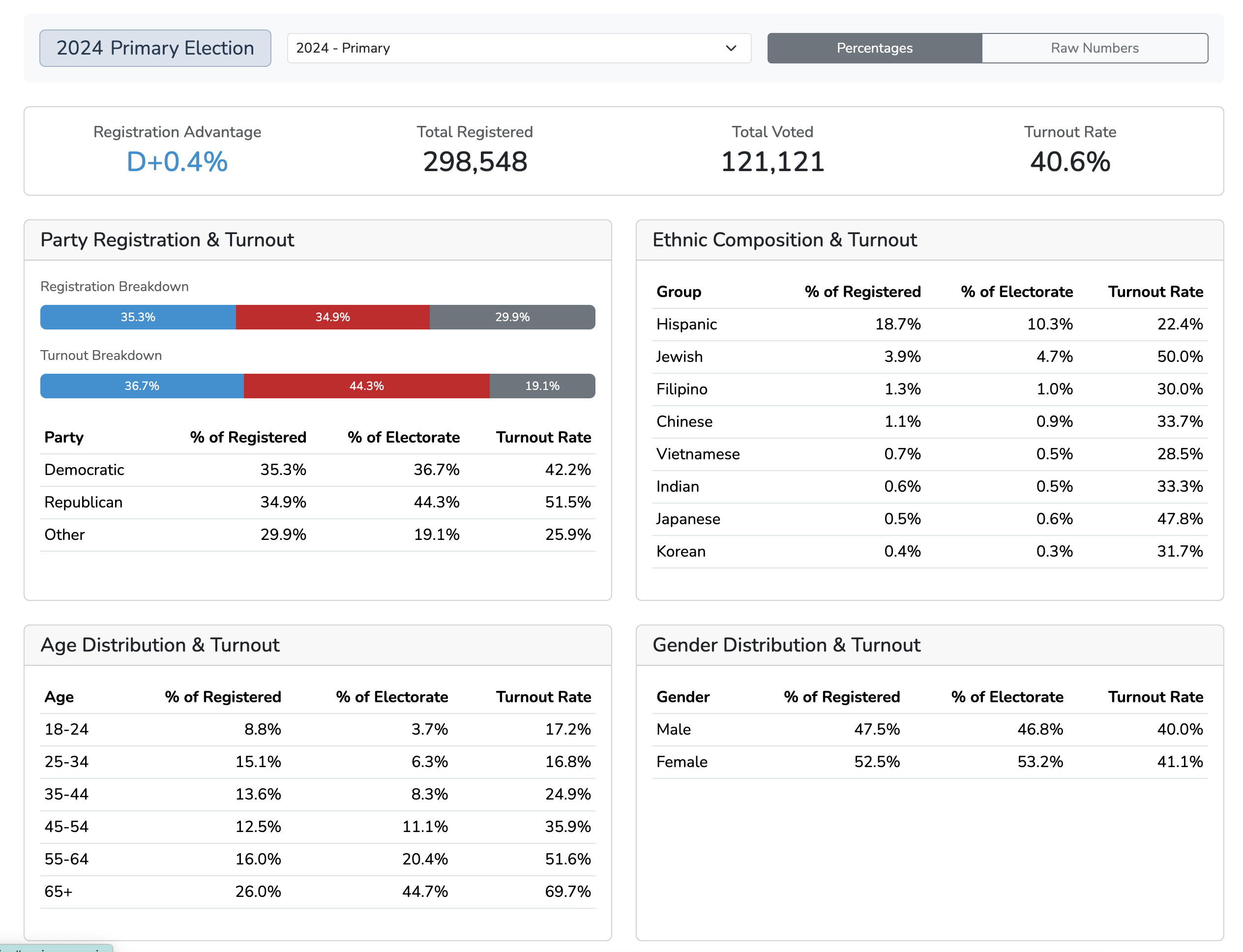This screenshot has width=1243, height=952.
Task: Click the D+0.4% registration advantage value
Action: 177,162
